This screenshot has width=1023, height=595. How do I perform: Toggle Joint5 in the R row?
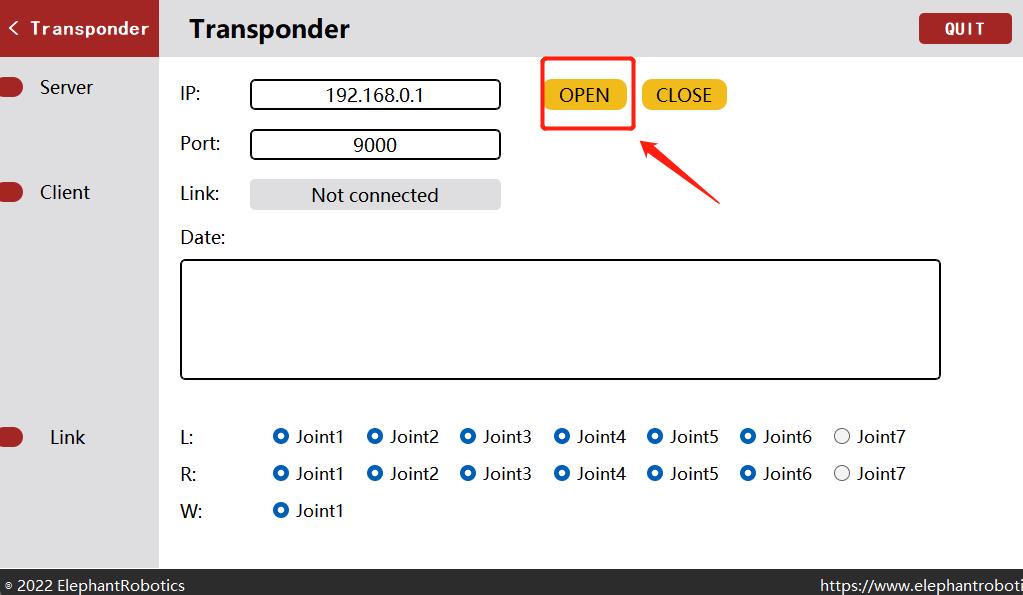point(655,473)
